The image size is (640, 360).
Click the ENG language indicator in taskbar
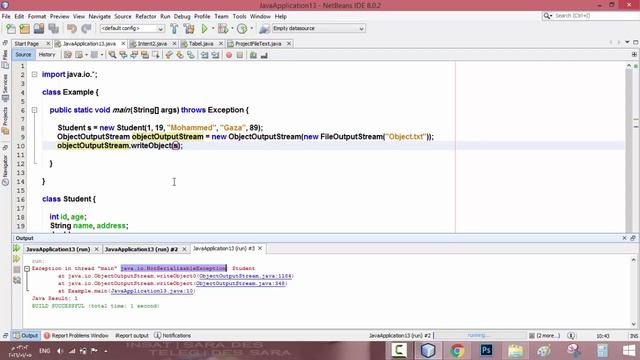point(44,351)
